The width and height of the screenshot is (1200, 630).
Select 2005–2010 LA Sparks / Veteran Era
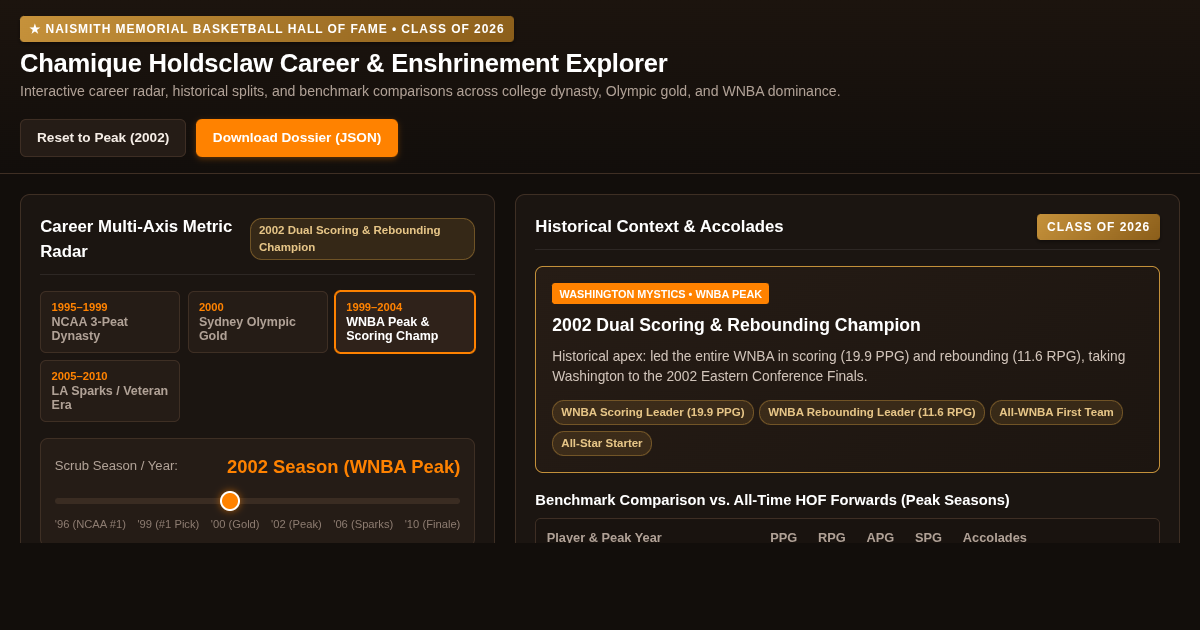click(110, 391)
